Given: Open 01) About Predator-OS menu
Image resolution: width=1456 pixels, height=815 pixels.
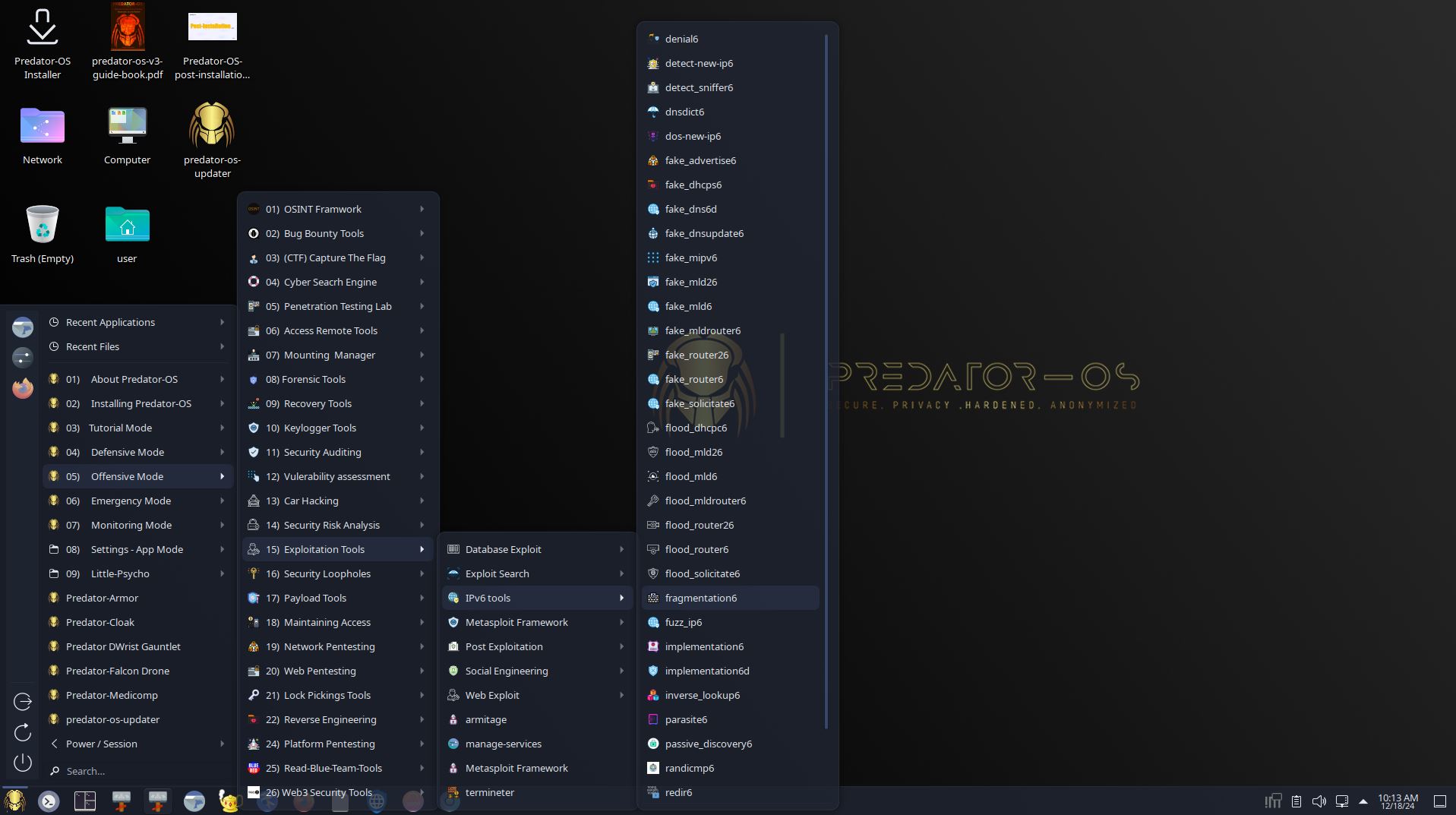Looking at the screenshot, I should [x=137, y=379].
